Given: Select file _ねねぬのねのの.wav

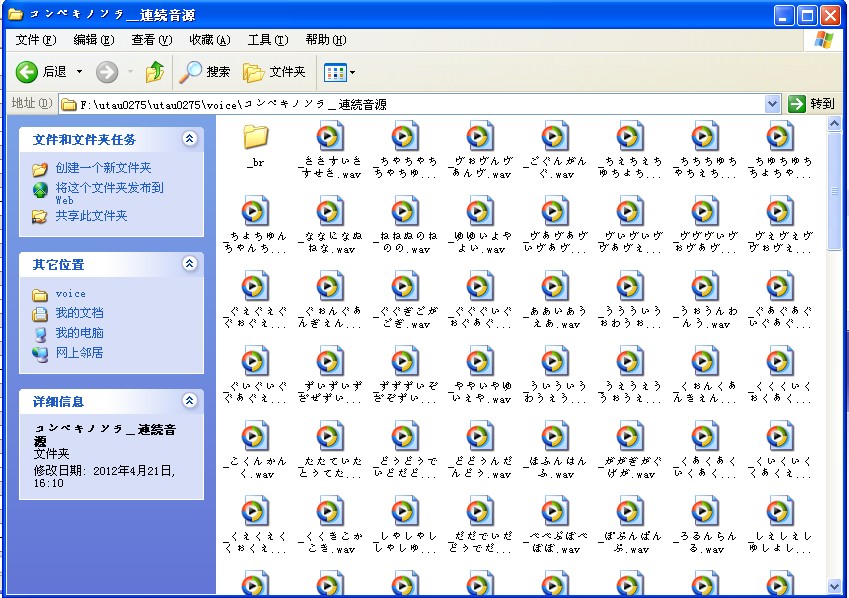Looking at the screenshot, I should point(406,225).
